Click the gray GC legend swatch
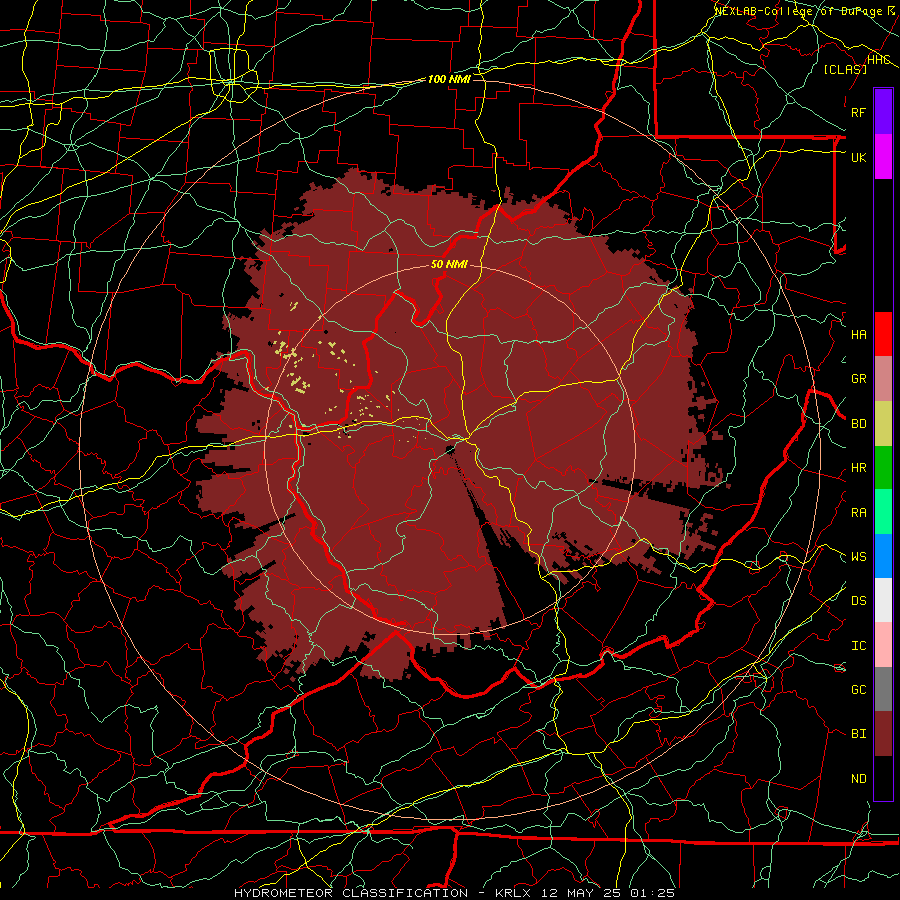 point(883,689)
